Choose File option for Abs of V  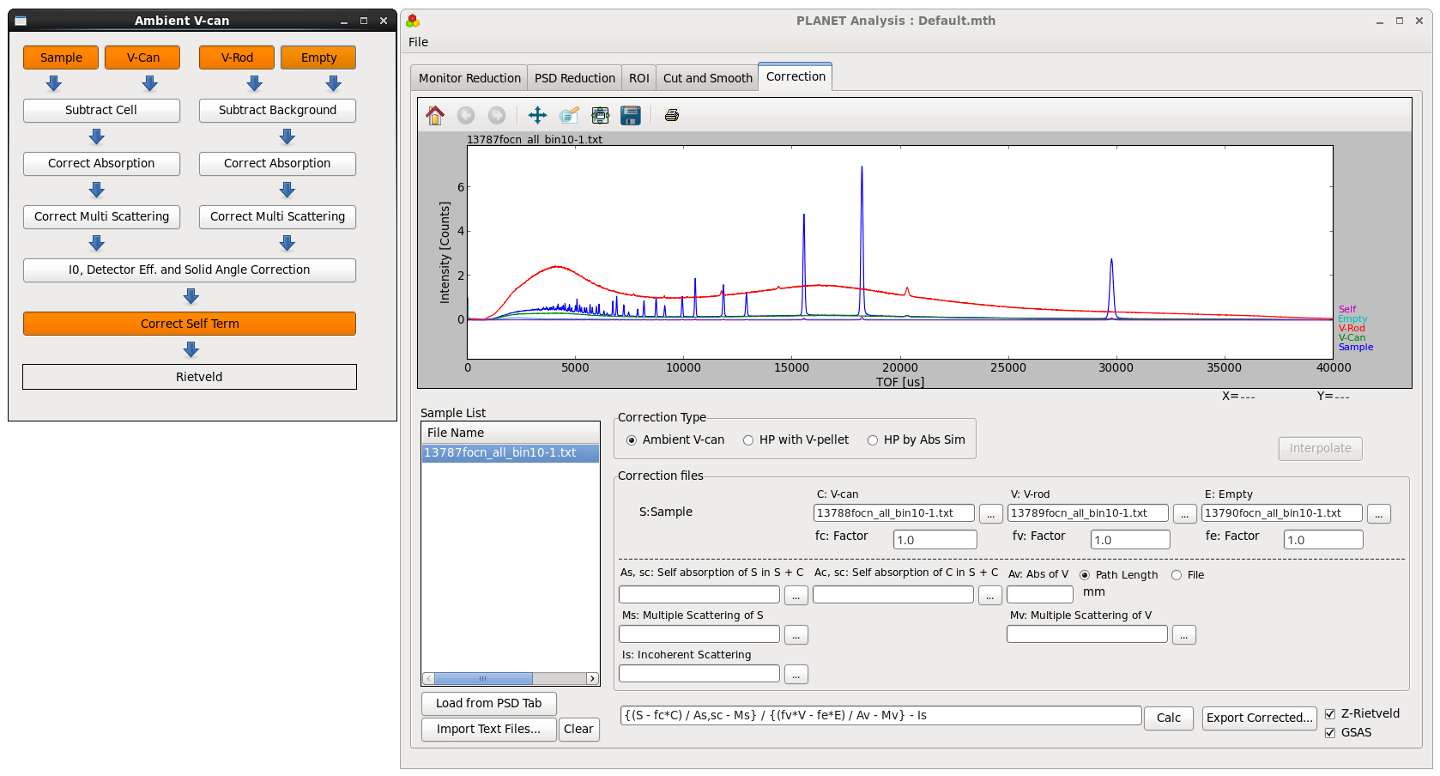click(x=1187, y=575)
